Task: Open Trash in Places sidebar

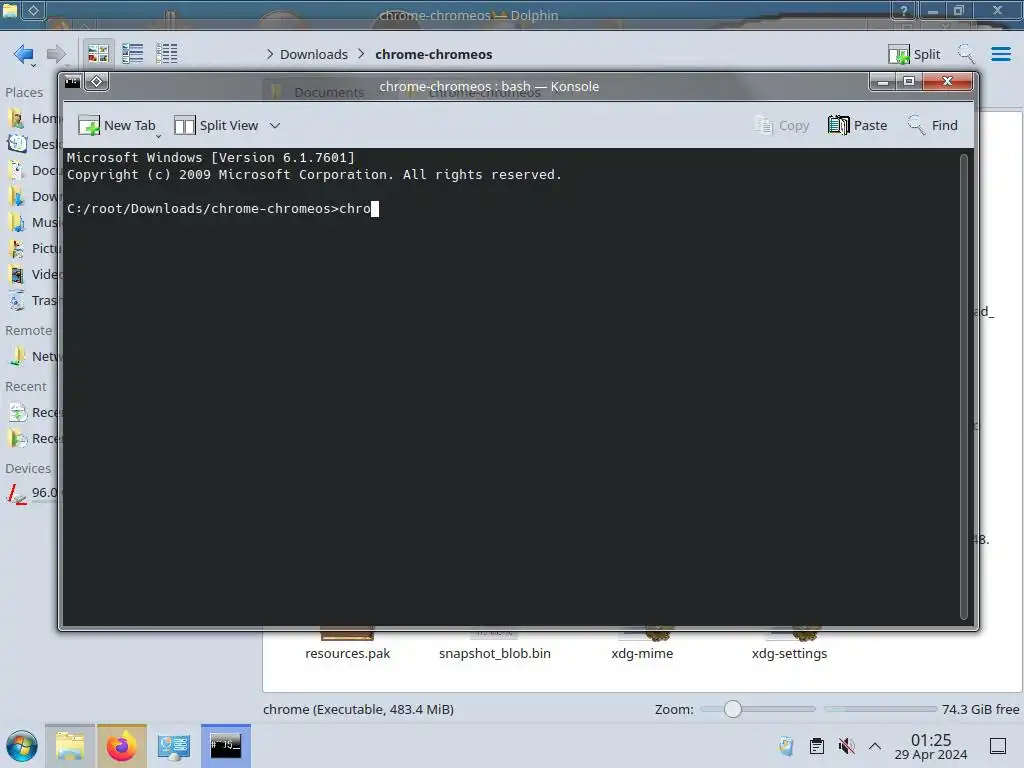Action: click(x=33, y=301)
